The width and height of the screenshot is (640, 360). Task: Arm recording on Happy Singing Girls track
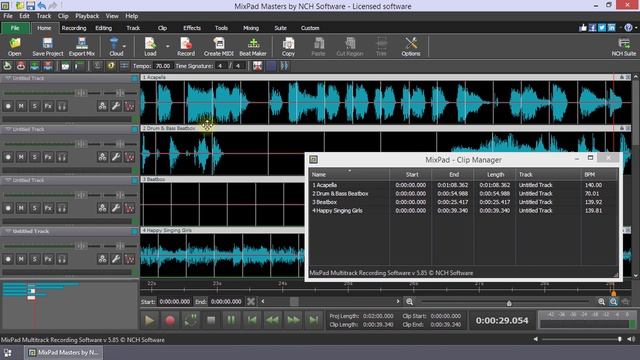coord(8,259)
